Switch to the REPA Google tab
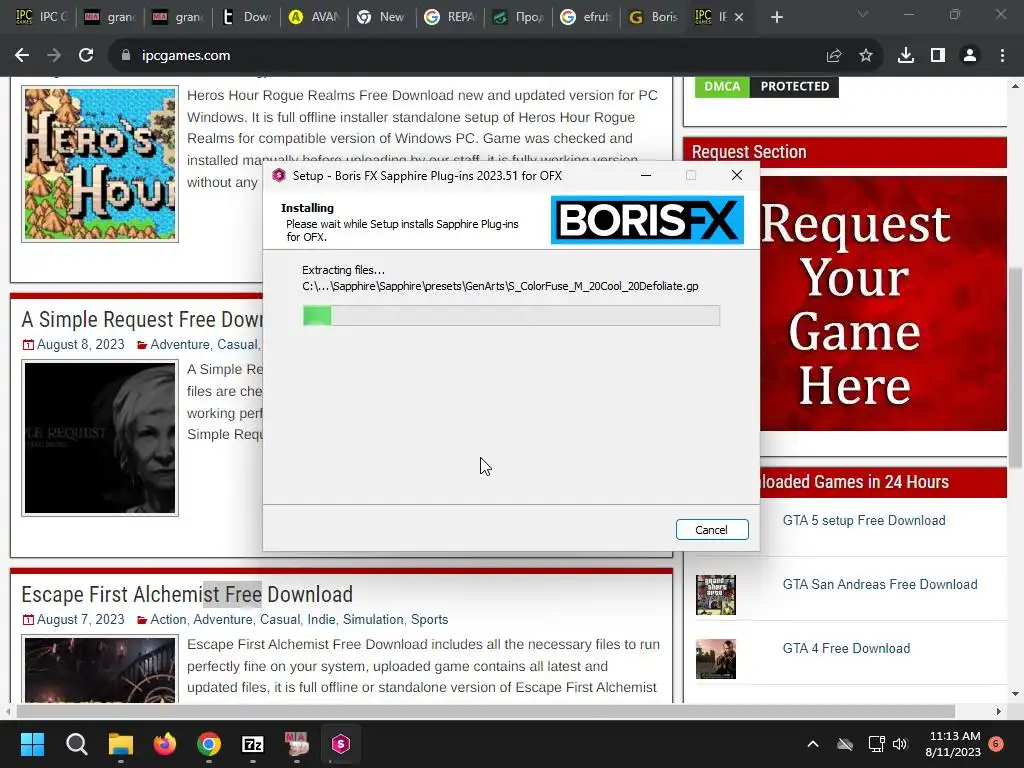Screen dimensions: 1024x768 (x=451, y=17)
